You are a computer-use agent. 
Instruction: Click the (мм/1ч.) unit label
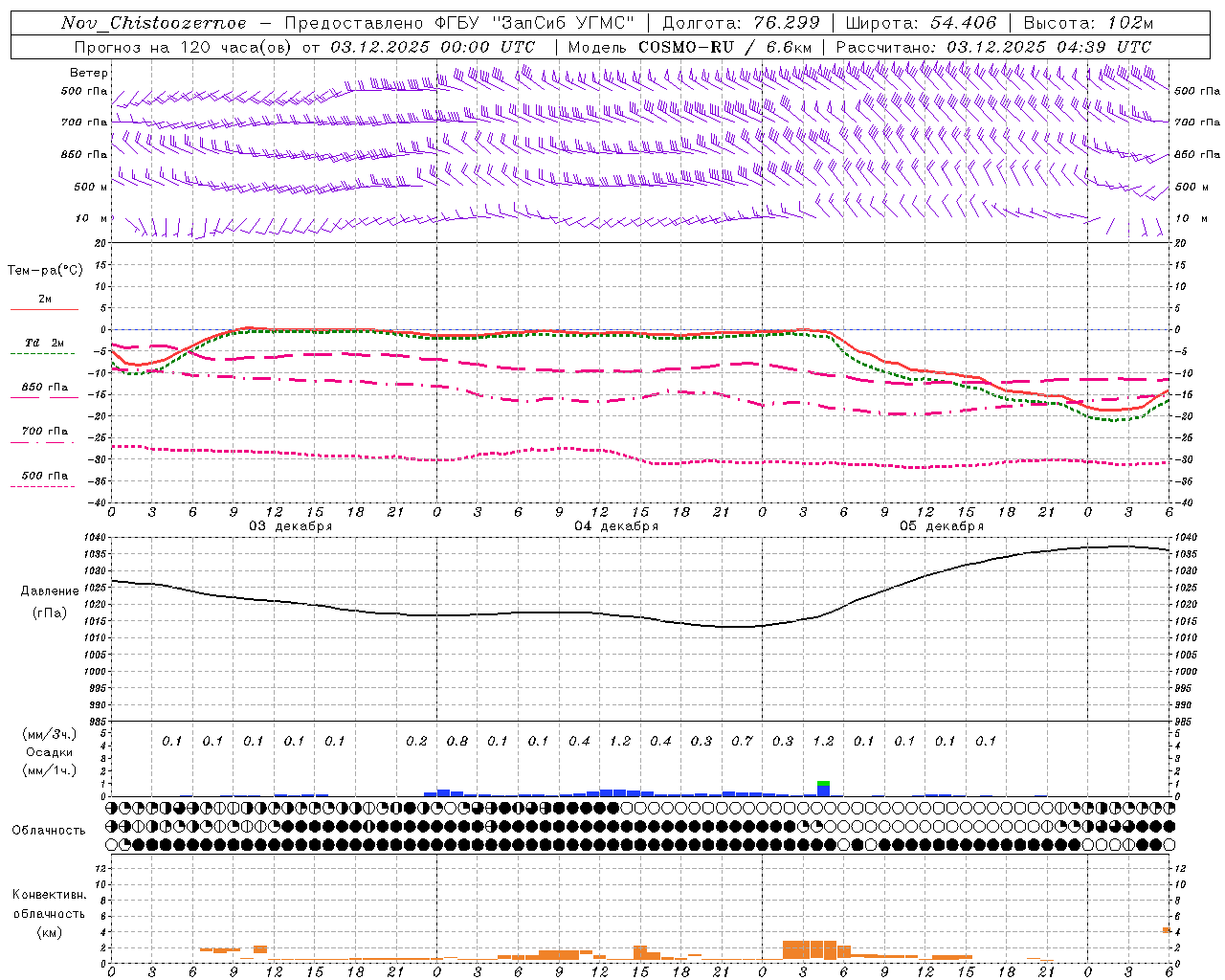point(50,770)
